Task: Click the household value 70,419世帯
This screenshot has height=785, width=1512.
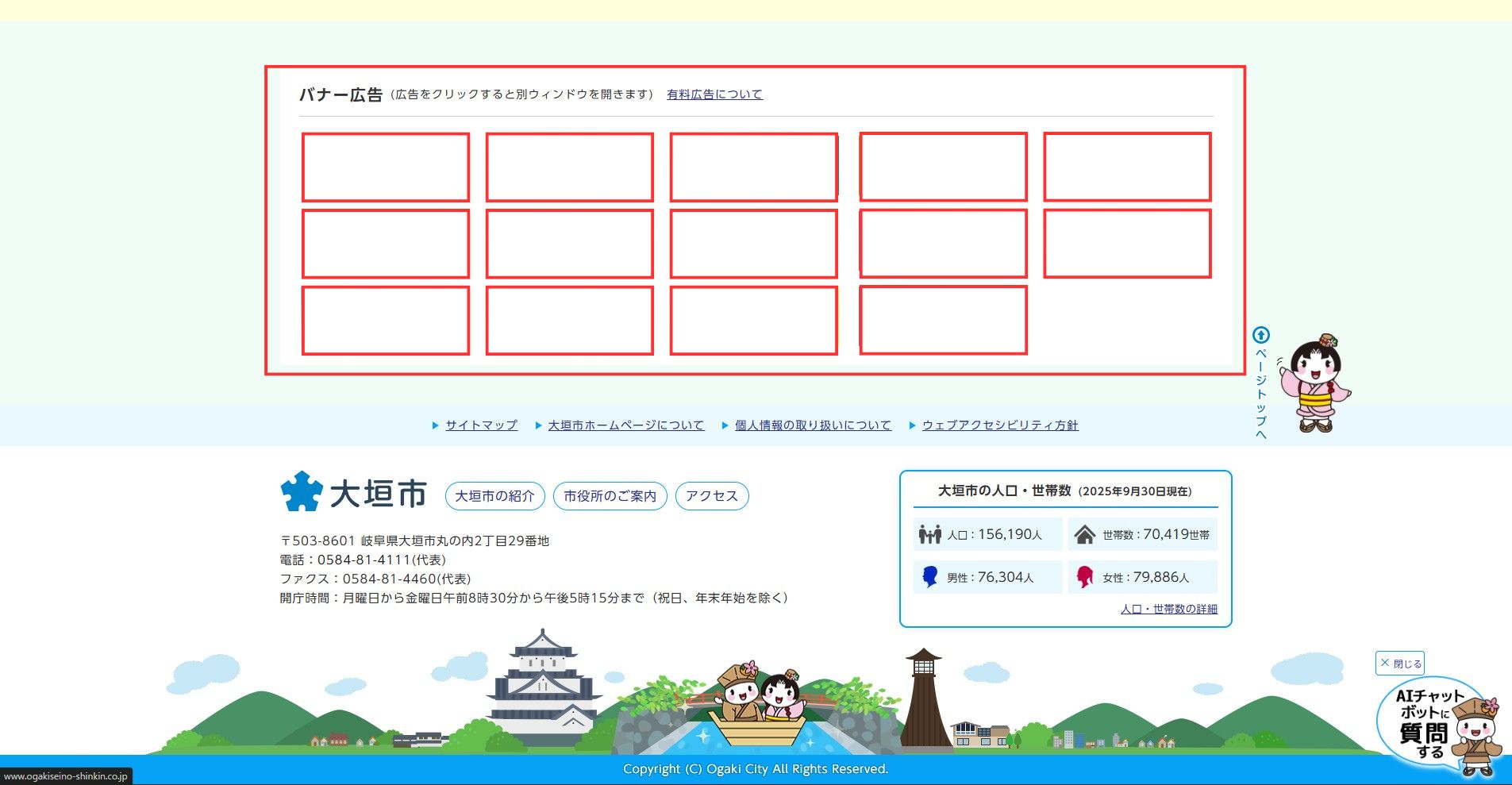Action: point(1176,534)
